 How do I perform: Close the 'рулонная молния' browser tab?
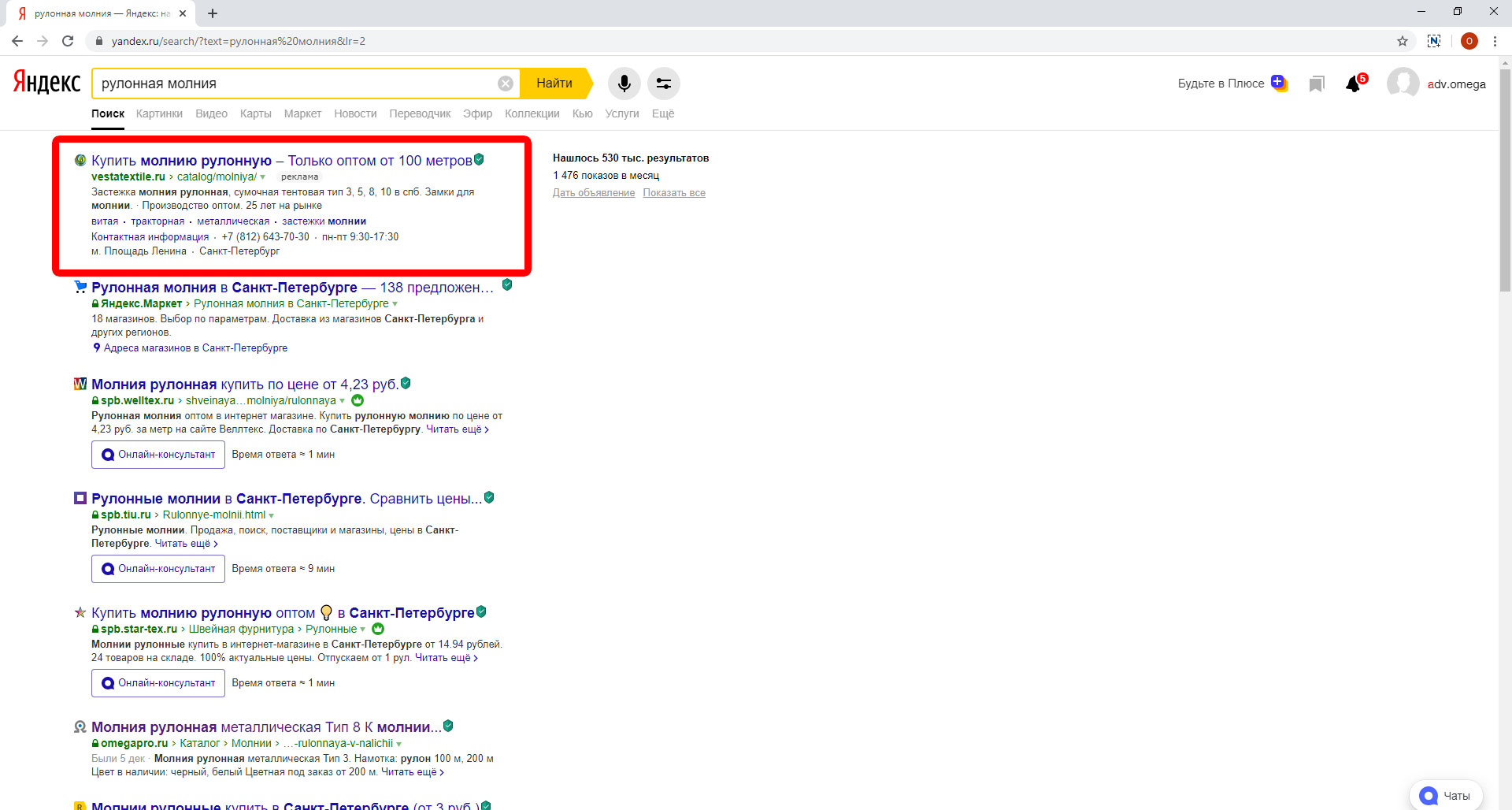[183, 13]
